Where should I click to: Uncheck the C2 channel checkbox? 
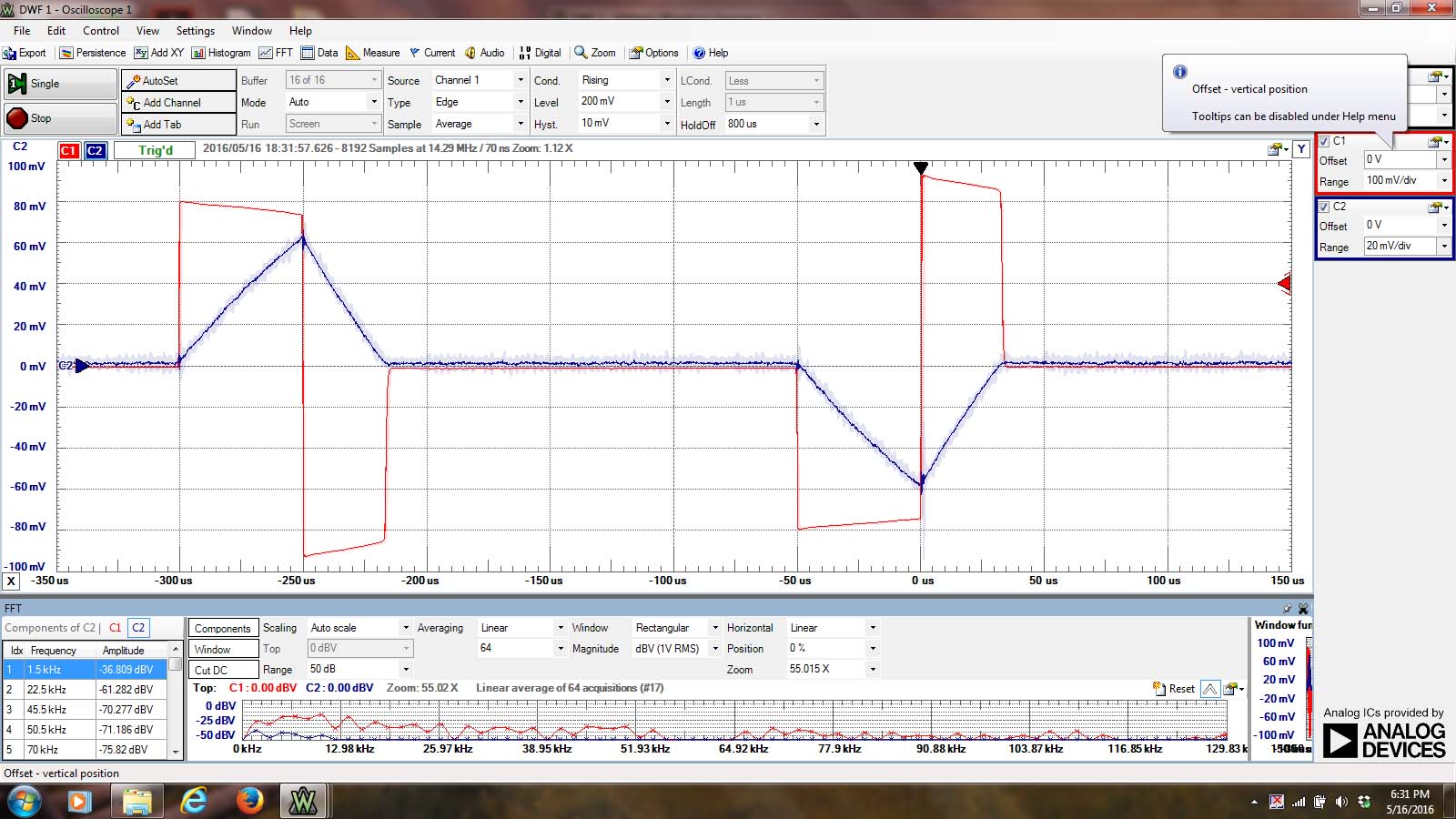(x=1325, y=207)
